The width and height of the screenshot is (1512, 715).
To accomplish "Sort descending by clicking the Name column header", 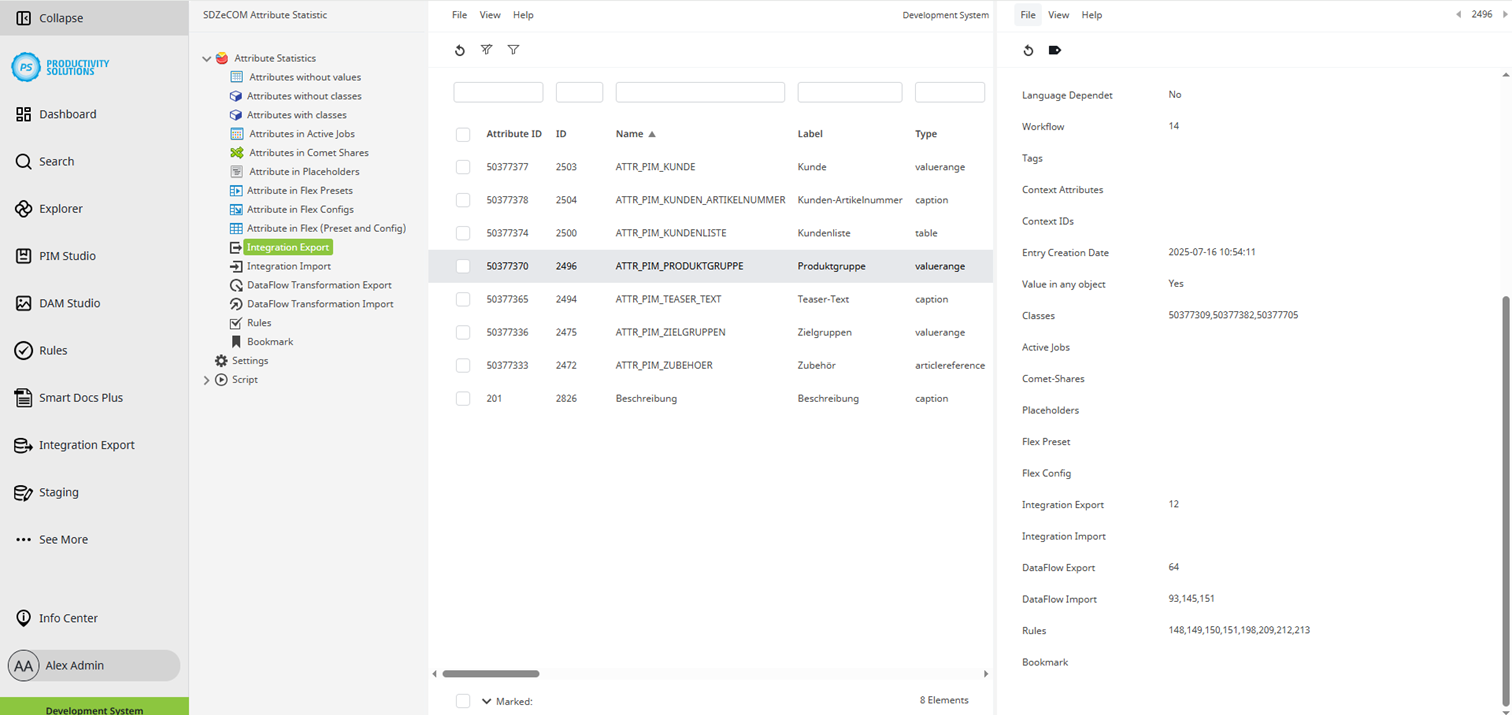I will coord(629,135).
